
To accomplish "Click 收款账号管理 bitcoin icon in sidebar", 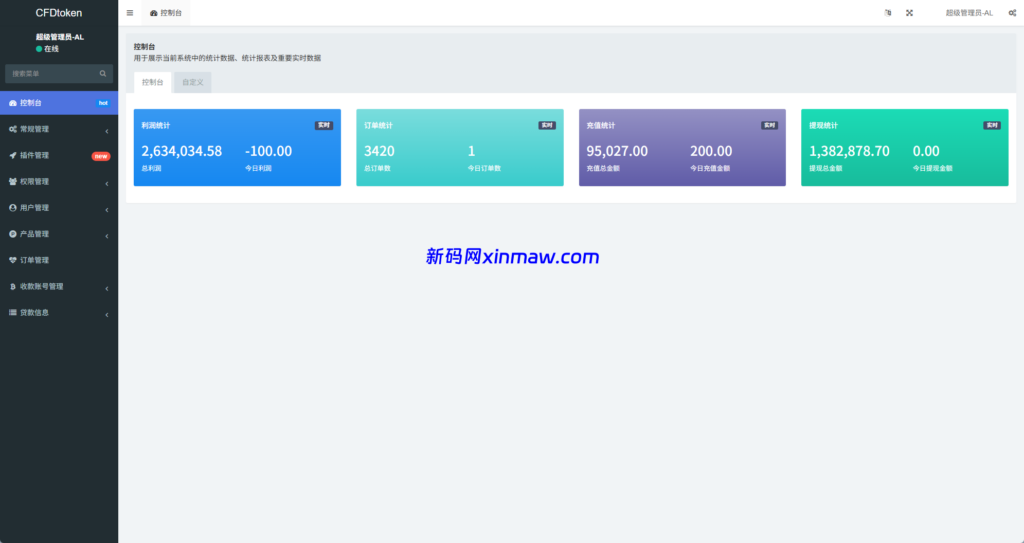I will (x=12, y=286).
